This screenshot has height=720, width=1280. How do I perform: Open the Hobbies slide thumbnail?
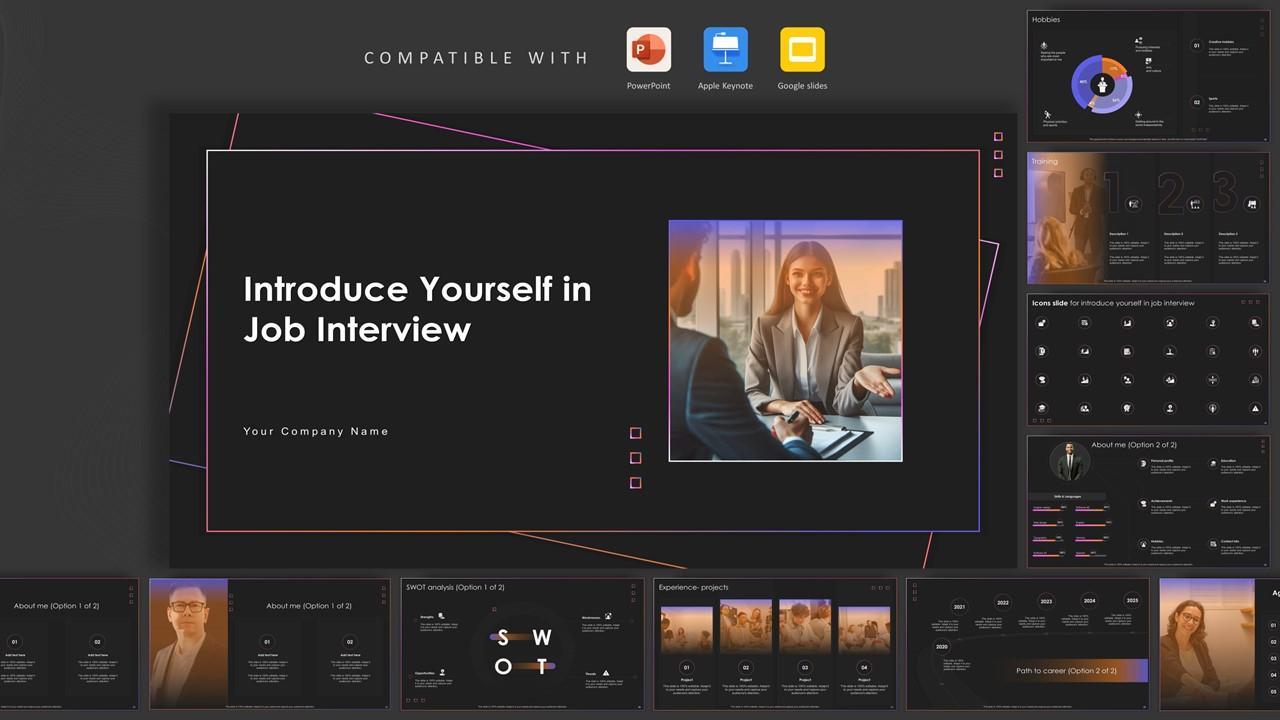point(1147,76)
